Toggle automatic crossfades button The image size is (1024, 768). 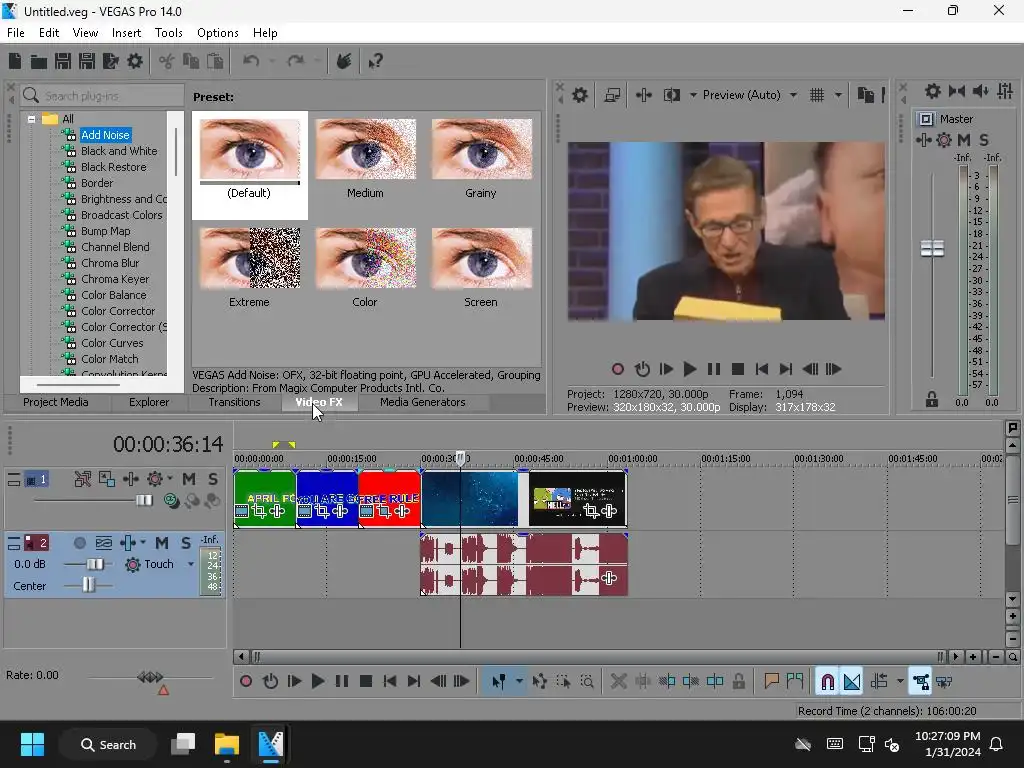pos(852,682)
